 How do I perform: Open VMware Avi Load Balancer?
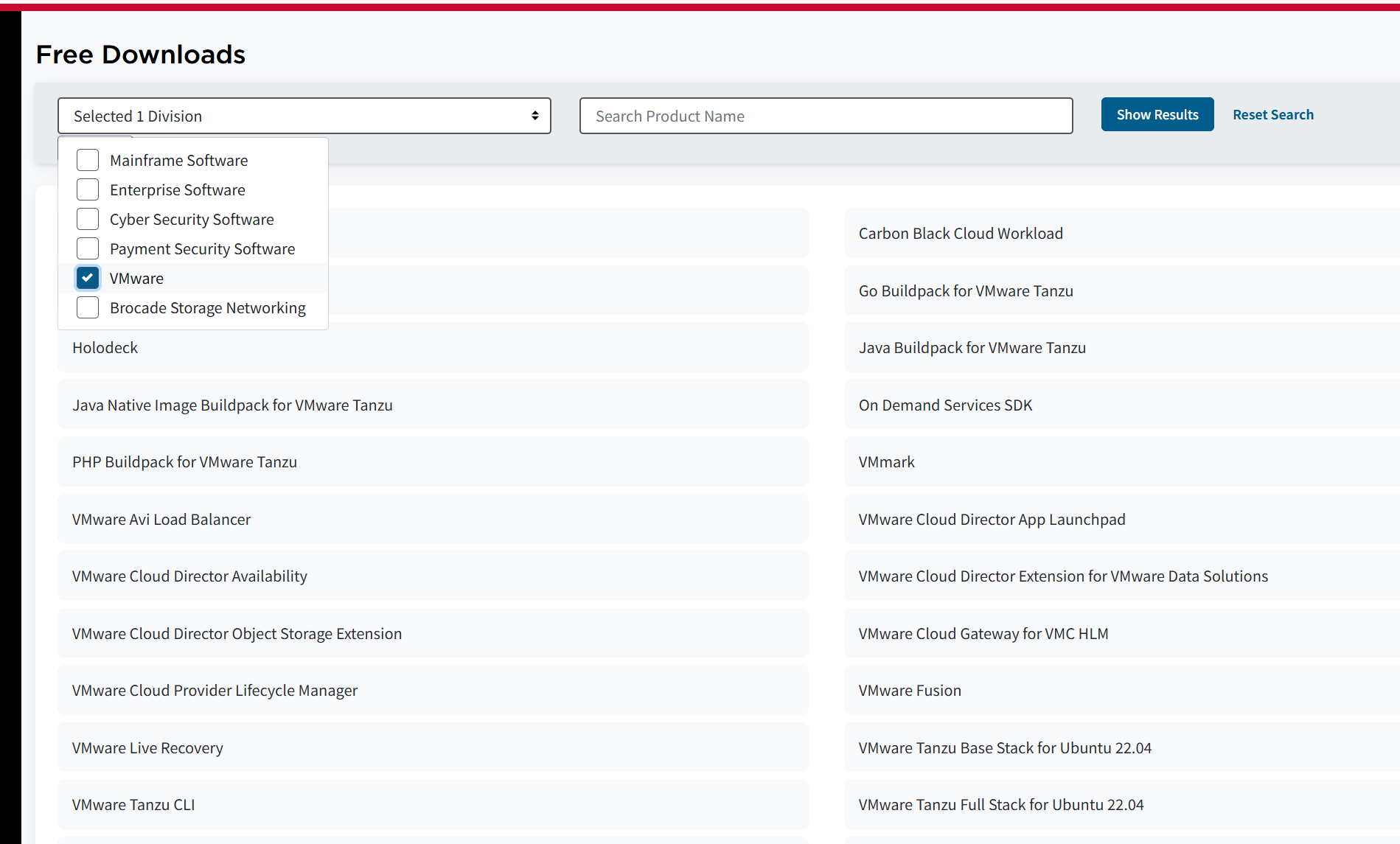pyautogui.click(x=433, y=519)
